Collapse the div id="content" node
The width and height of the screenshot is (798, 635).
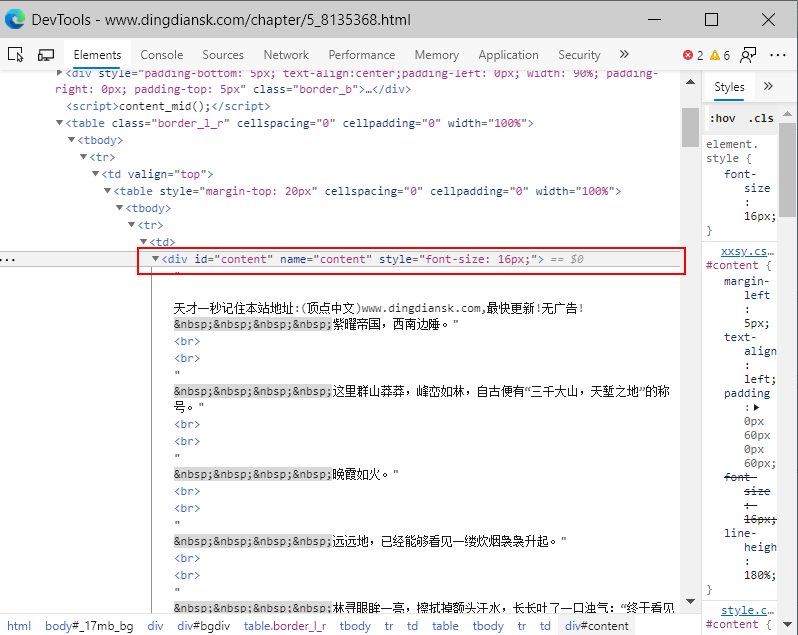(x=156, y=259)
